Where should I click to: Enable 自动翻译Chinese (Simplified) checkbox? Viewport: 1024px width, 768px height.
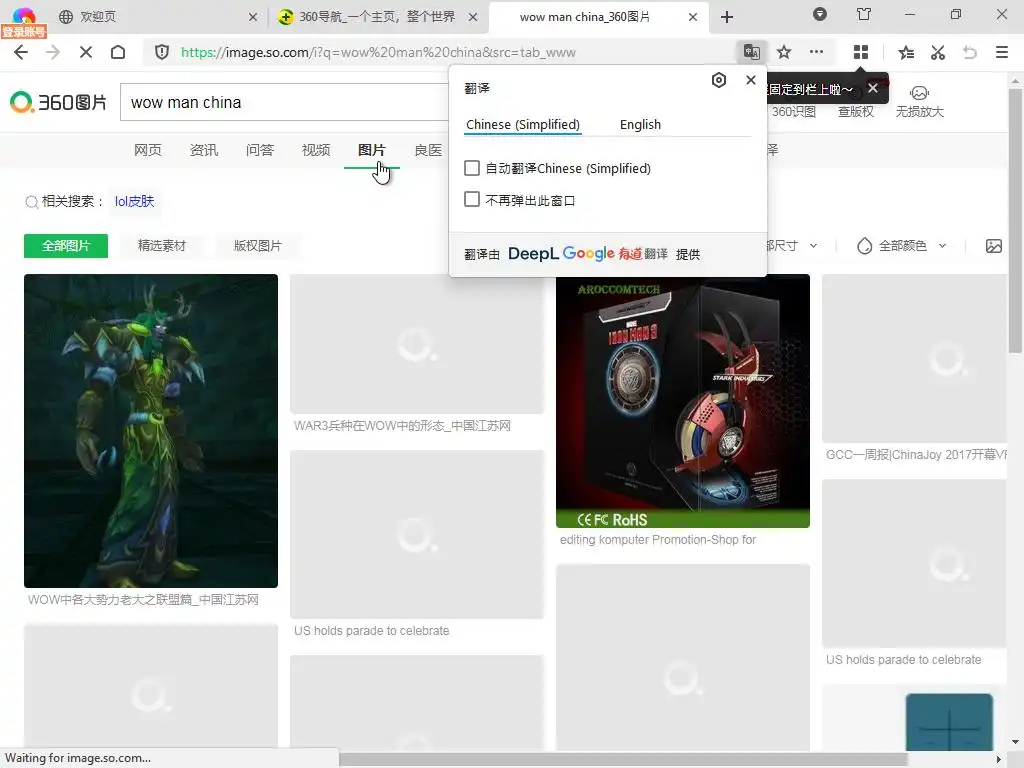pos(472,168)
